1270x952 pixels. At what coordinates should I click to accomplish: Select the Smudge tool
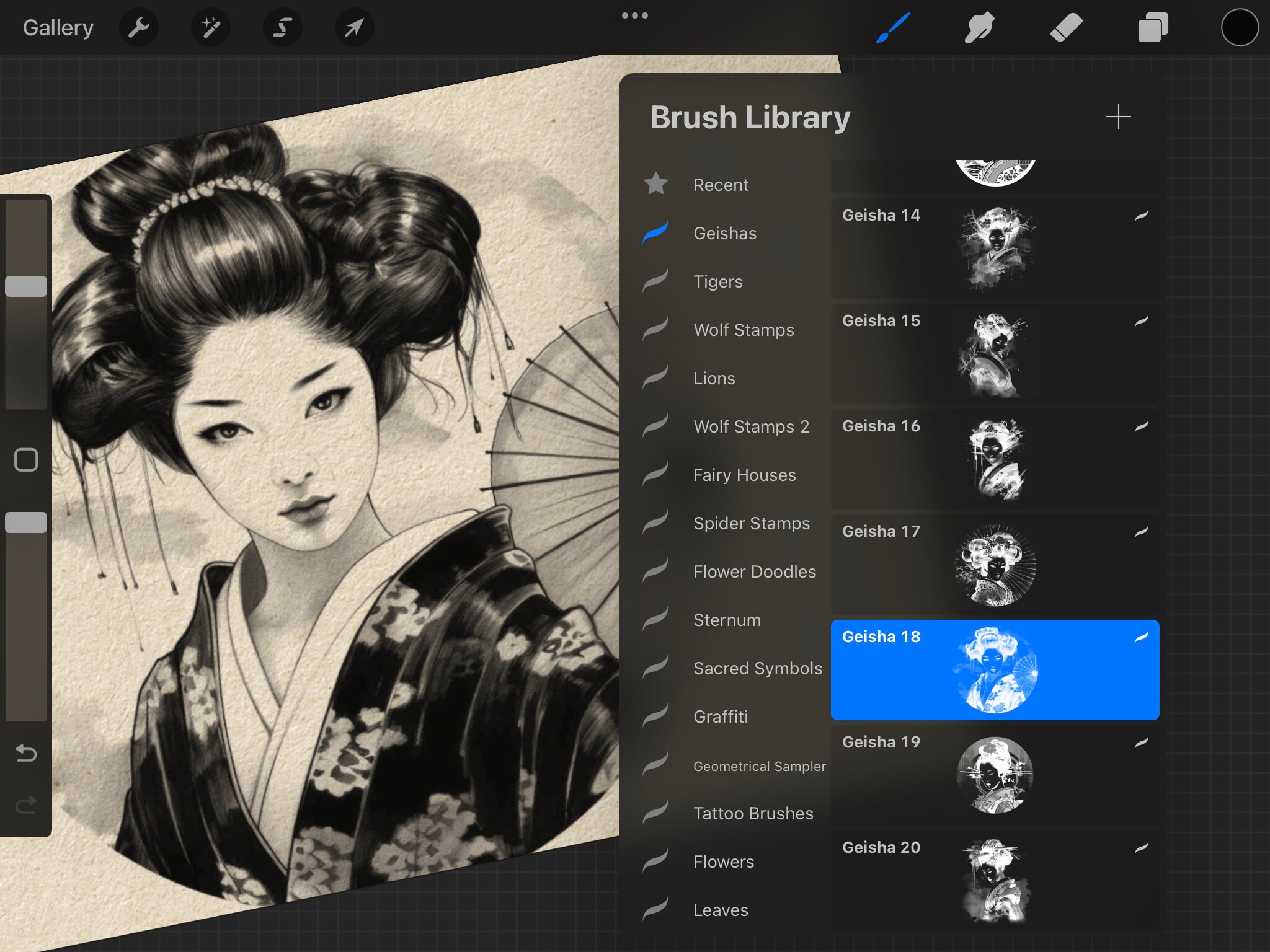[x=980, y=27]
